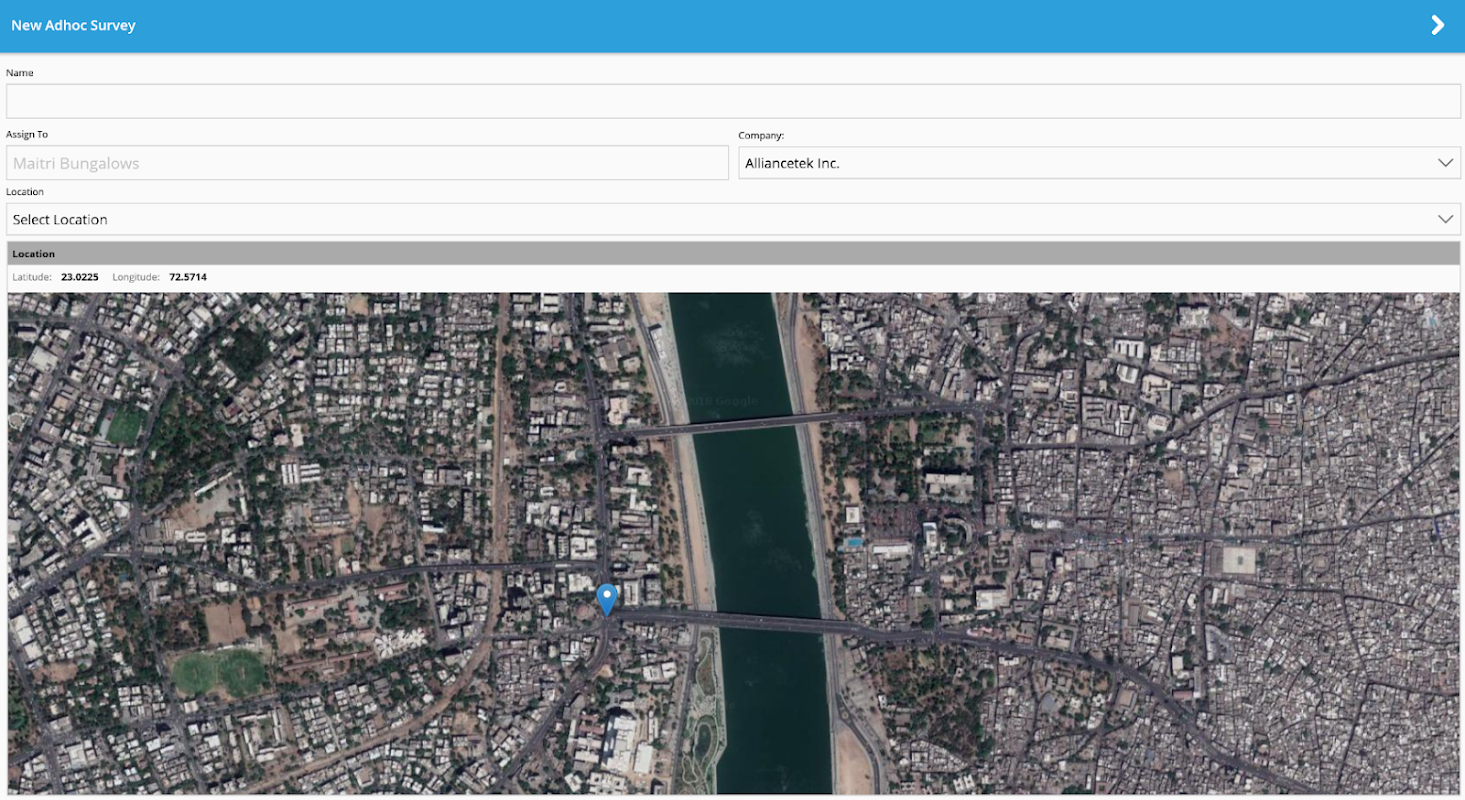Click the Select Location chevron arrow

[1445, 219]
